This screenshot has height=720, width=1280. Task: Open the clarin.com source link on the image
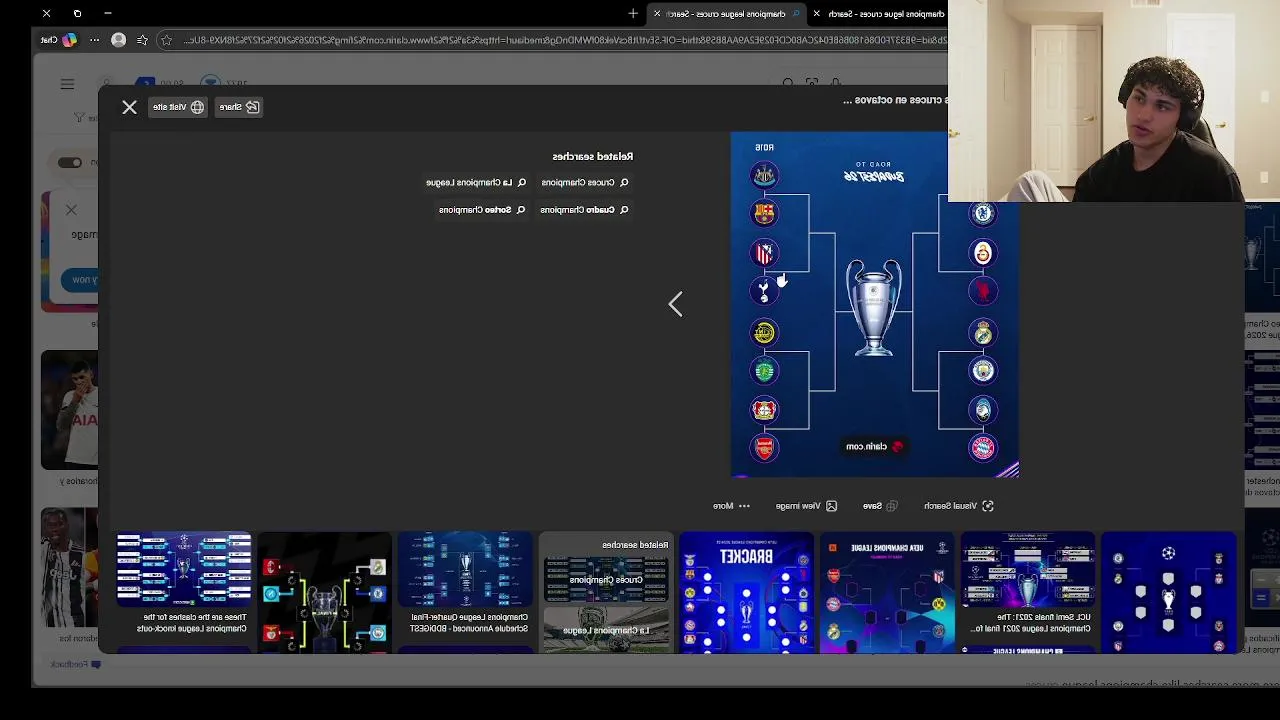[875, 447]
